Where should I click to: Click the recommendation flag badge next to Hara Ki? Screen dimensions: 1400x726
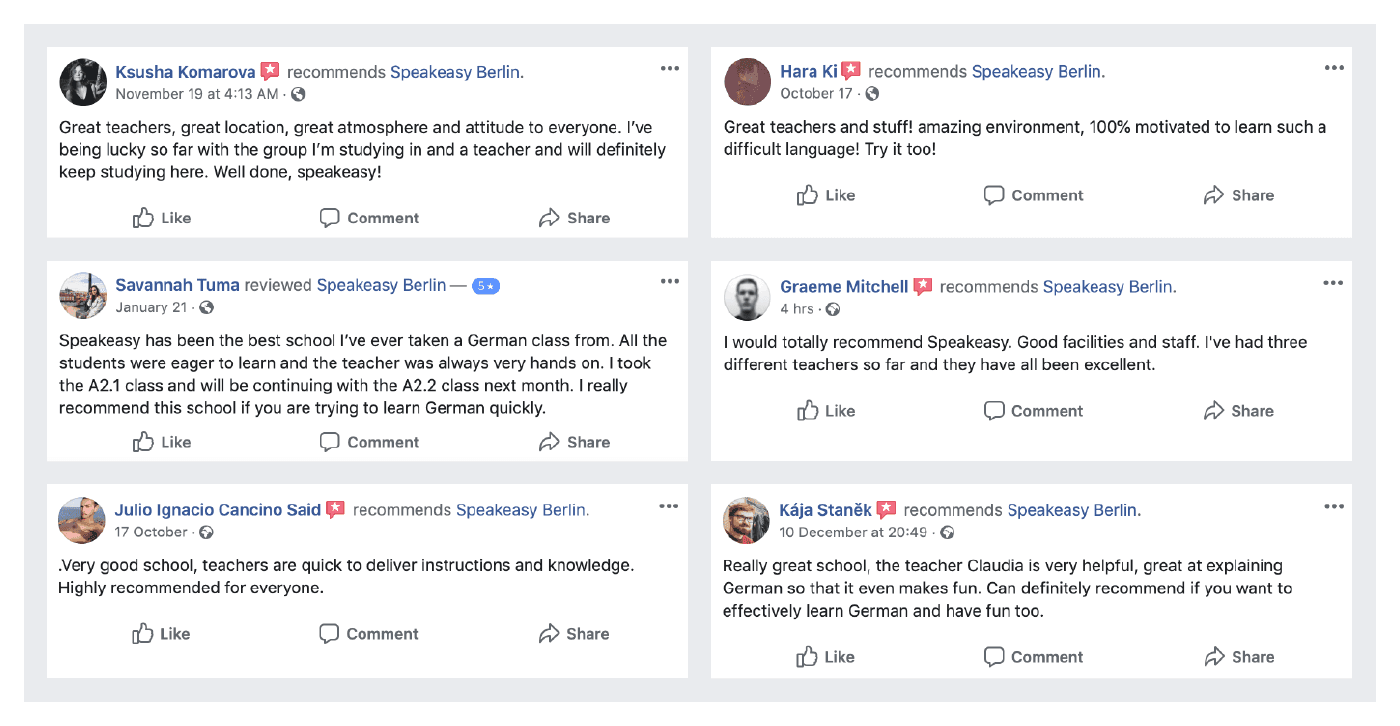[849, 70]
